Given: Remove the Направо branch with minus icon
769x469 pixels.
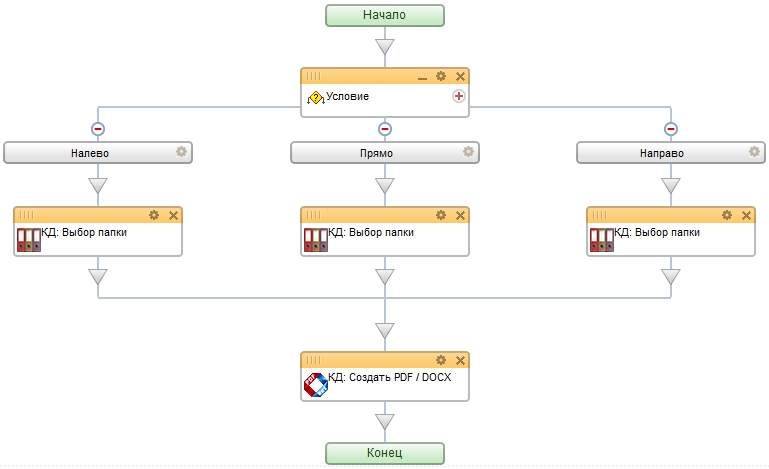Looking at the screenshot, I should [671, 128].
